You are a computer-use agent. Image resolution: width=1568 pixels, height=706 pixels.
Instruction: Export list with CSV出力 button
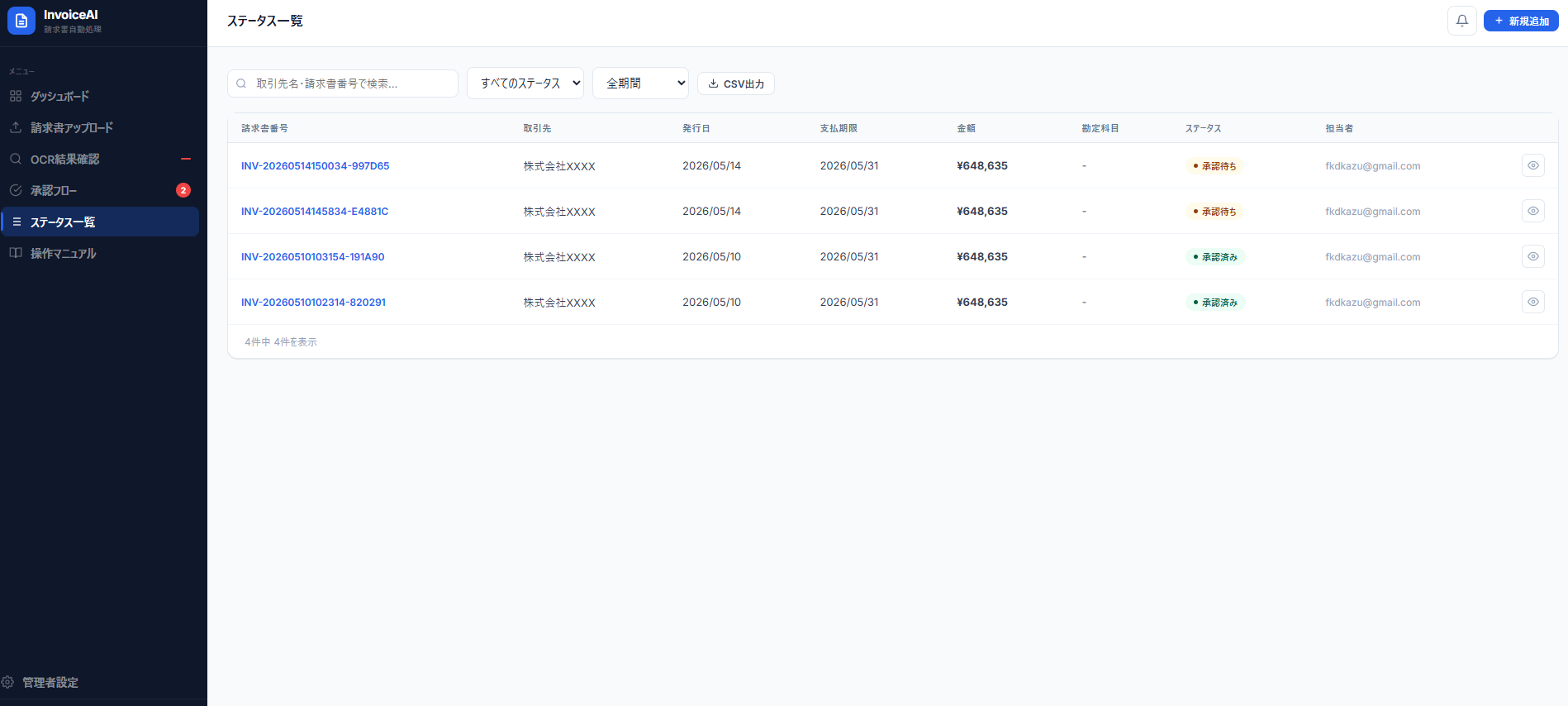coord(736,83)
